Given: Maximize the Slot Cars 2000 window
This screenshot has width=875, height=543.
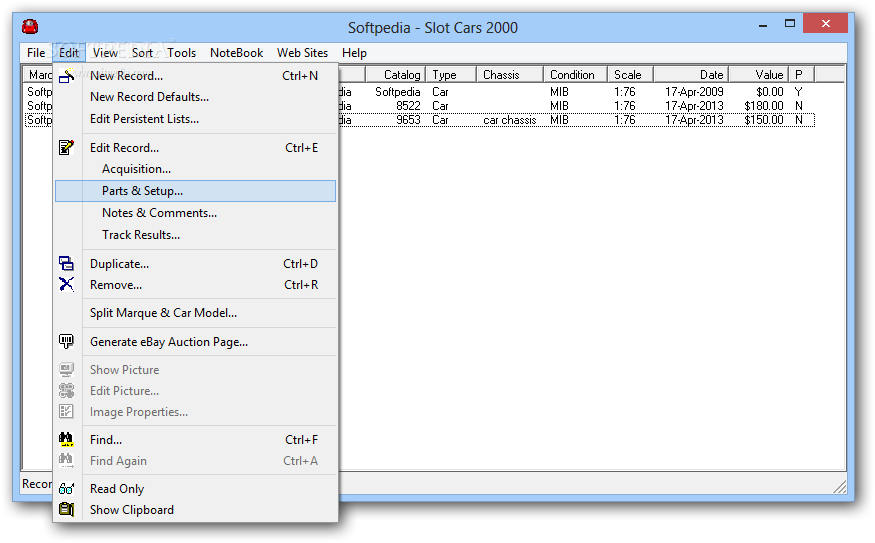Looking at the screenshot, I should 790,23.
